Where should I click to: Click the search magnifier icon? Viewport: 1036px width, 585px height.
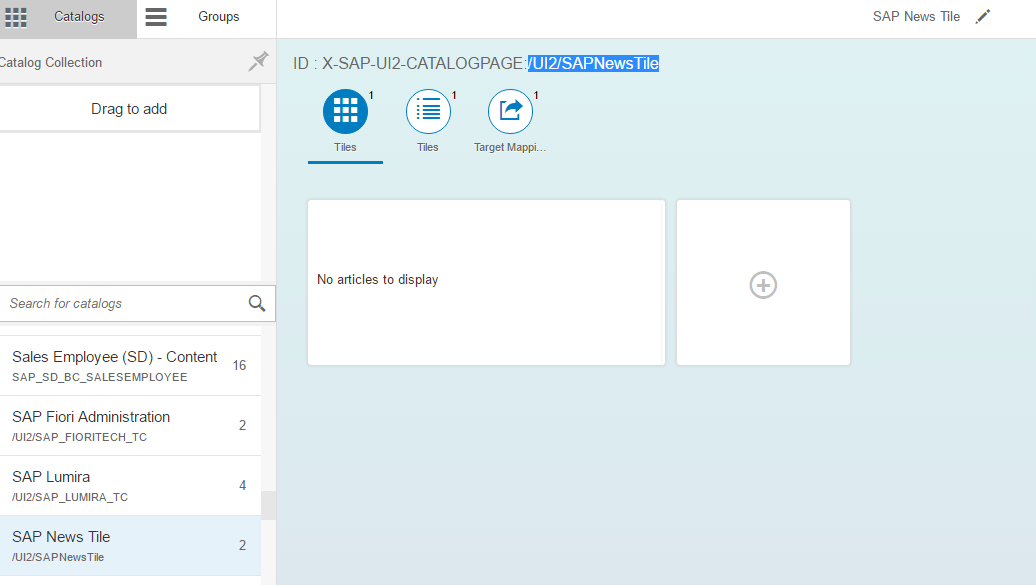tap(257, 303)
